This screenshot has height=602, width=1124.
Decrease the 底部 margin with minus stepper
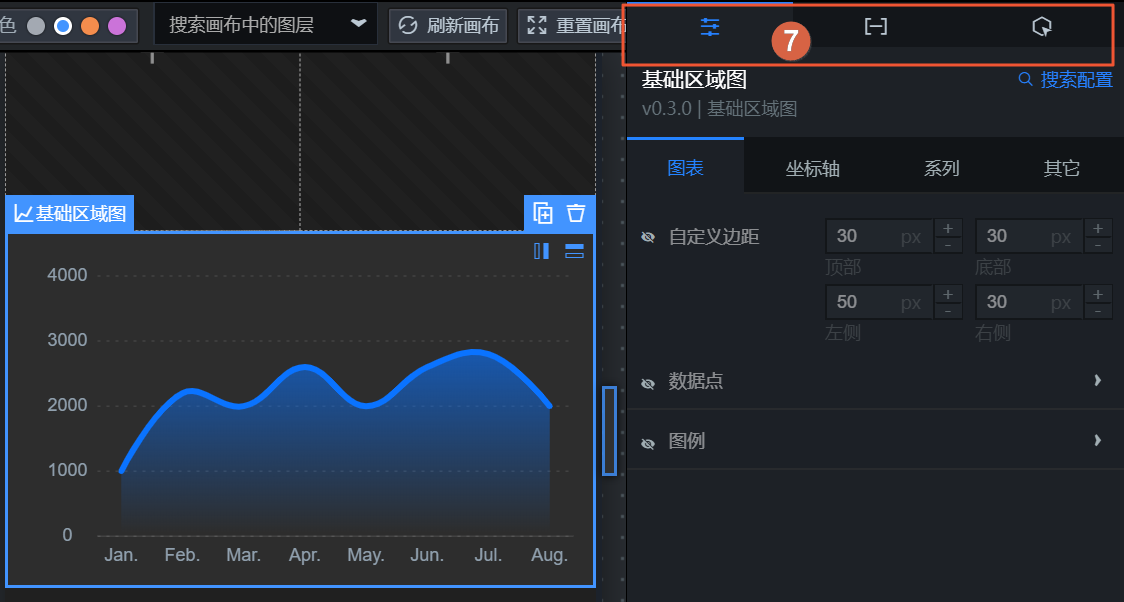[x=1097, y=245]
